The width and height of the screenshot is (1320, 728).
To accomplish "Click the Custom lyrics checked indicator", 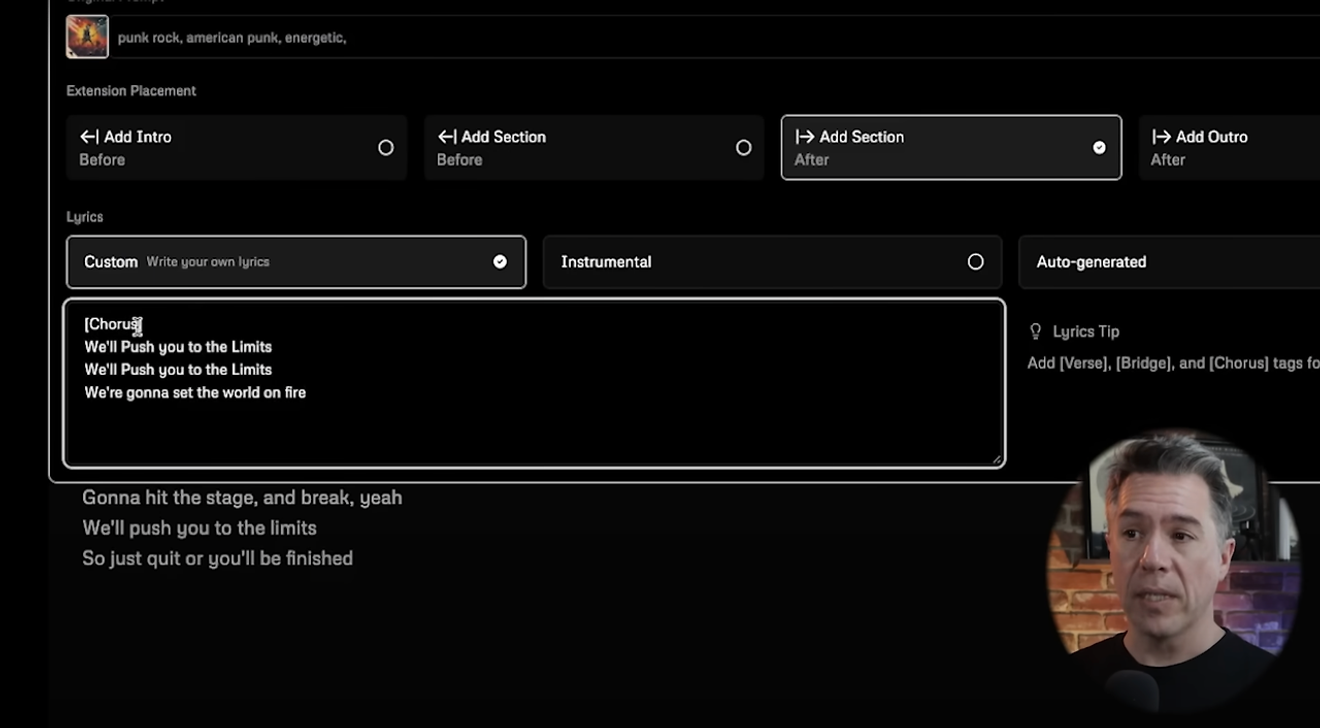I will click(500, 262).
